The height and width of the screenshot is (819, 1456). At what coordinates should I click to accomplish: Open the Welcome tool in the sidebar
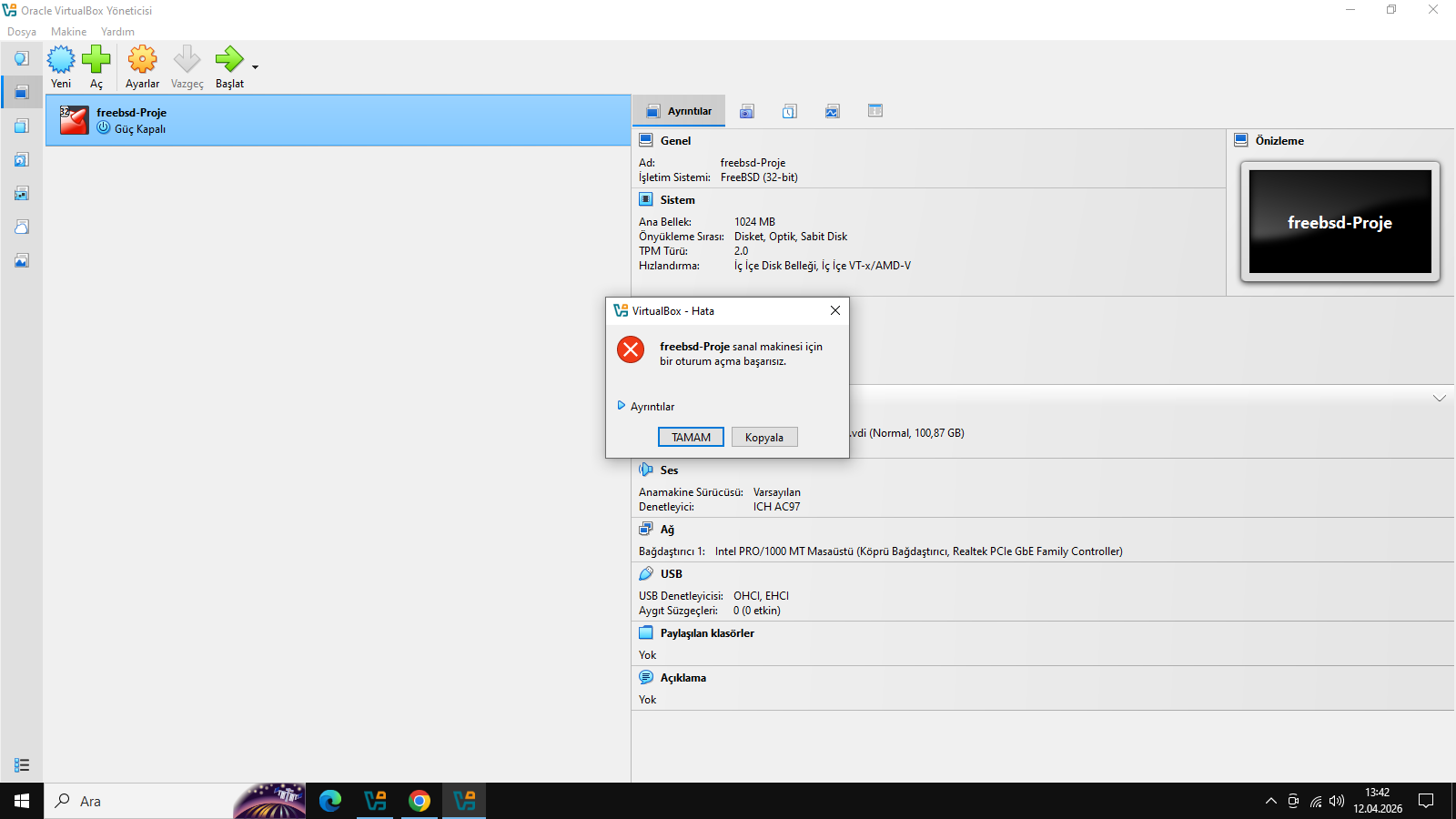(x=22, y=58)
